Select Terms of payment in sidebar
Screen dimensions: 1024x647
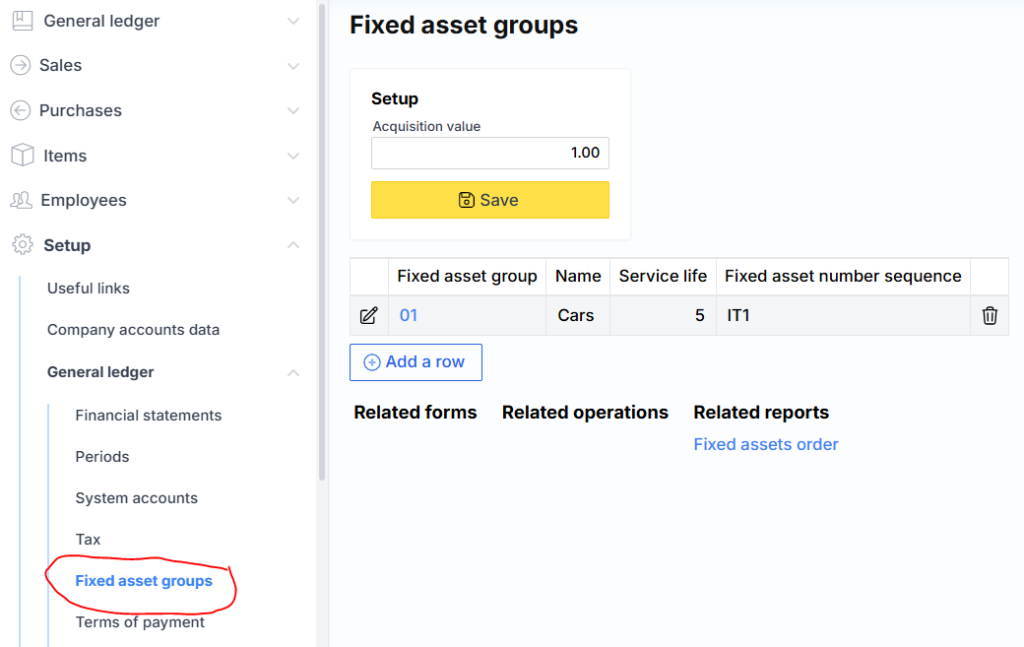[140, 622]
